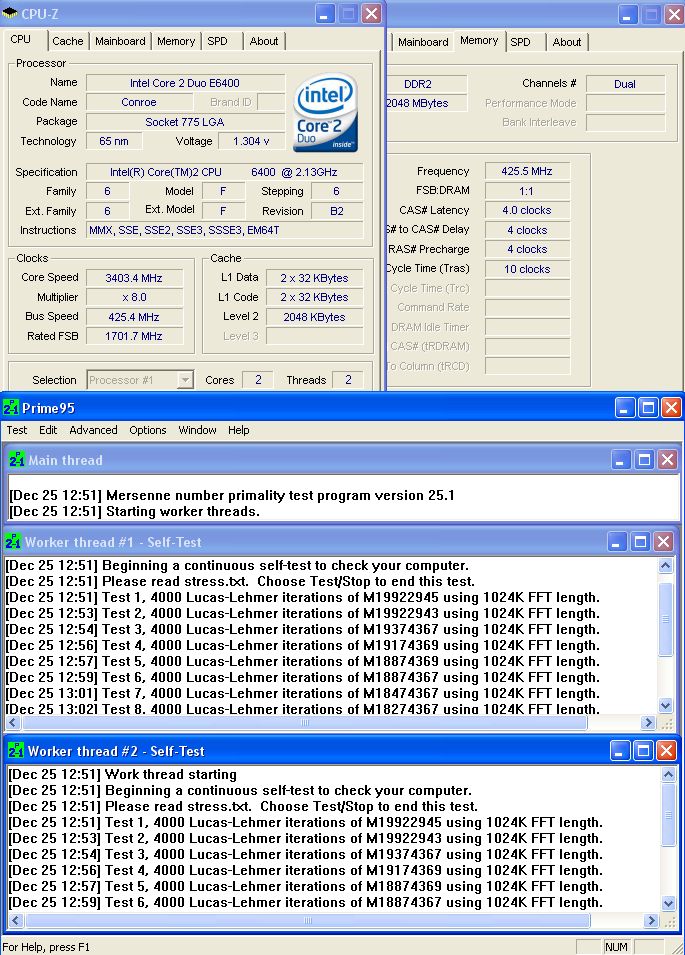Click the Core Speed value field
This screenshot has width=685, height=955.
click(x=134, y=278)
